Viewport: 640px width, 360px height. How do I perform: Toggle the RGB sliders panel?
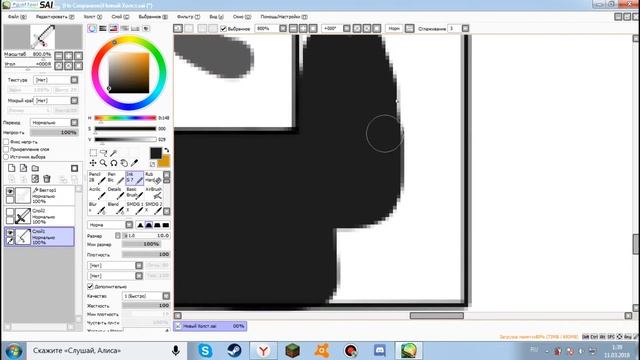(x=103, y=28)
